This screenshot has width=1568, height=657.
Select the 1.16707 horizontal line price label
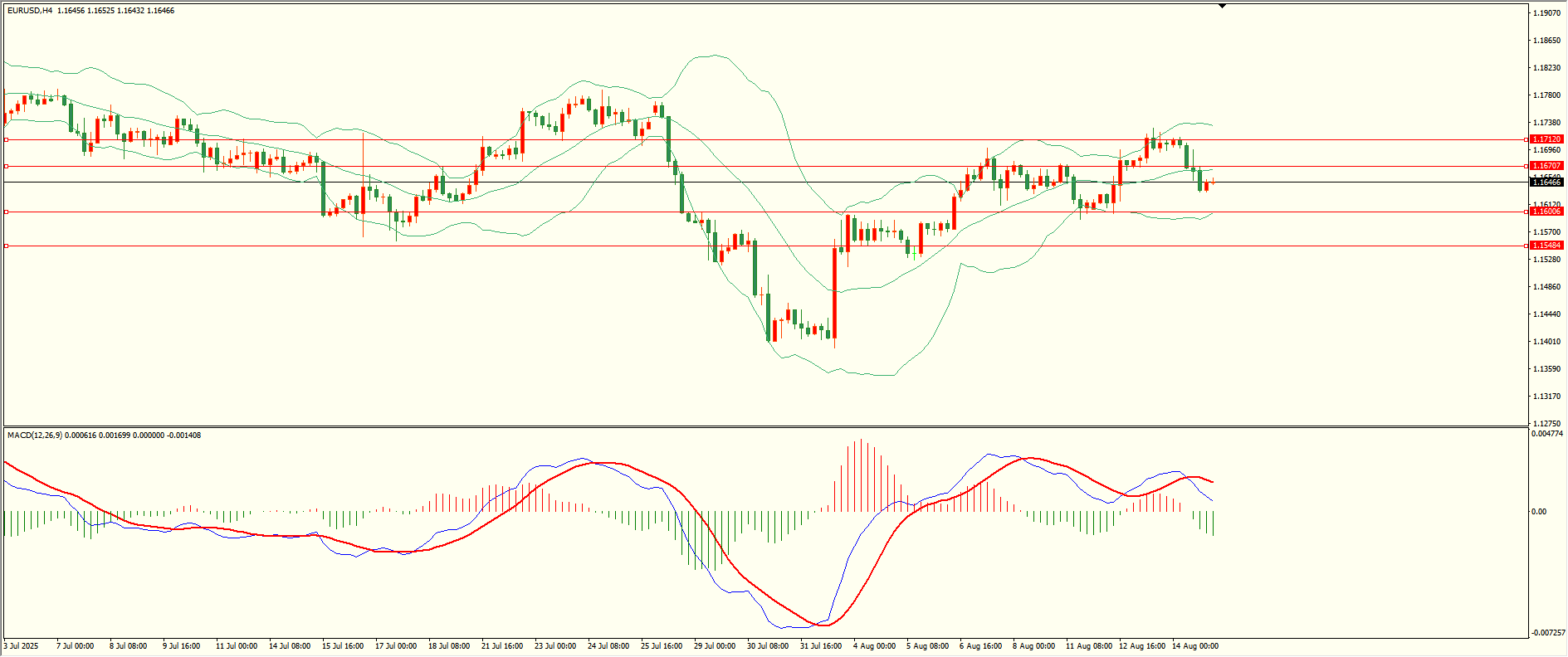pos(1547,166)
